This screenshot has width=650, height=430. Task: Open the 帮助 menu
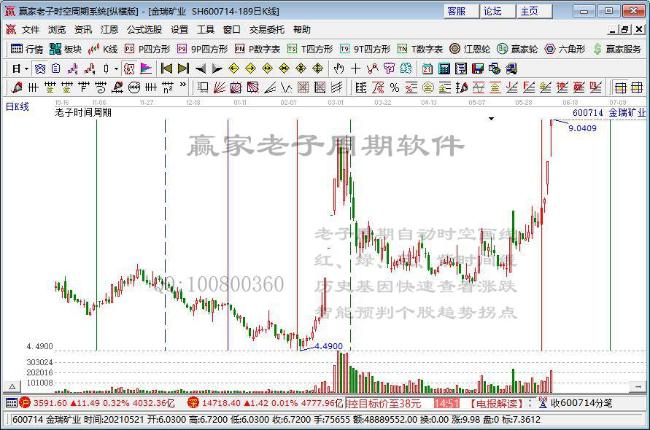click(302, 29)
